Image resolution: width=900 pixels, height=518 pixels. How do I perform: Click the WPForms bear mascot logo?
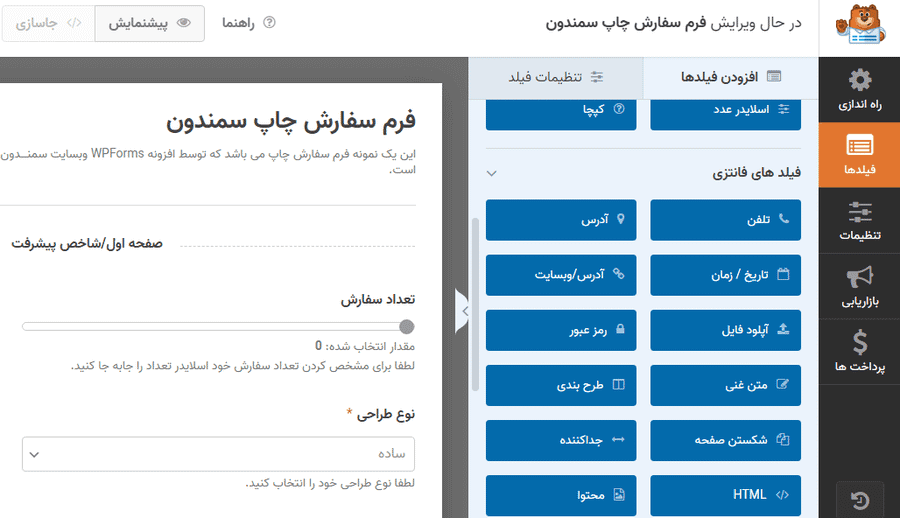[x=859, y=24]
